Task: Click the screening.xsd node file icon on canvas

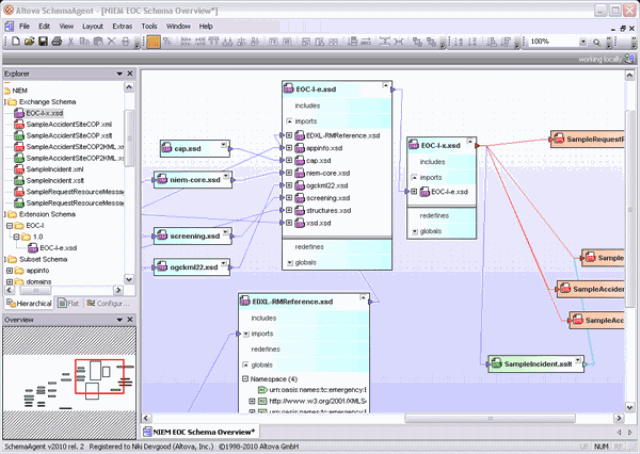Action: tap(162, 236)
